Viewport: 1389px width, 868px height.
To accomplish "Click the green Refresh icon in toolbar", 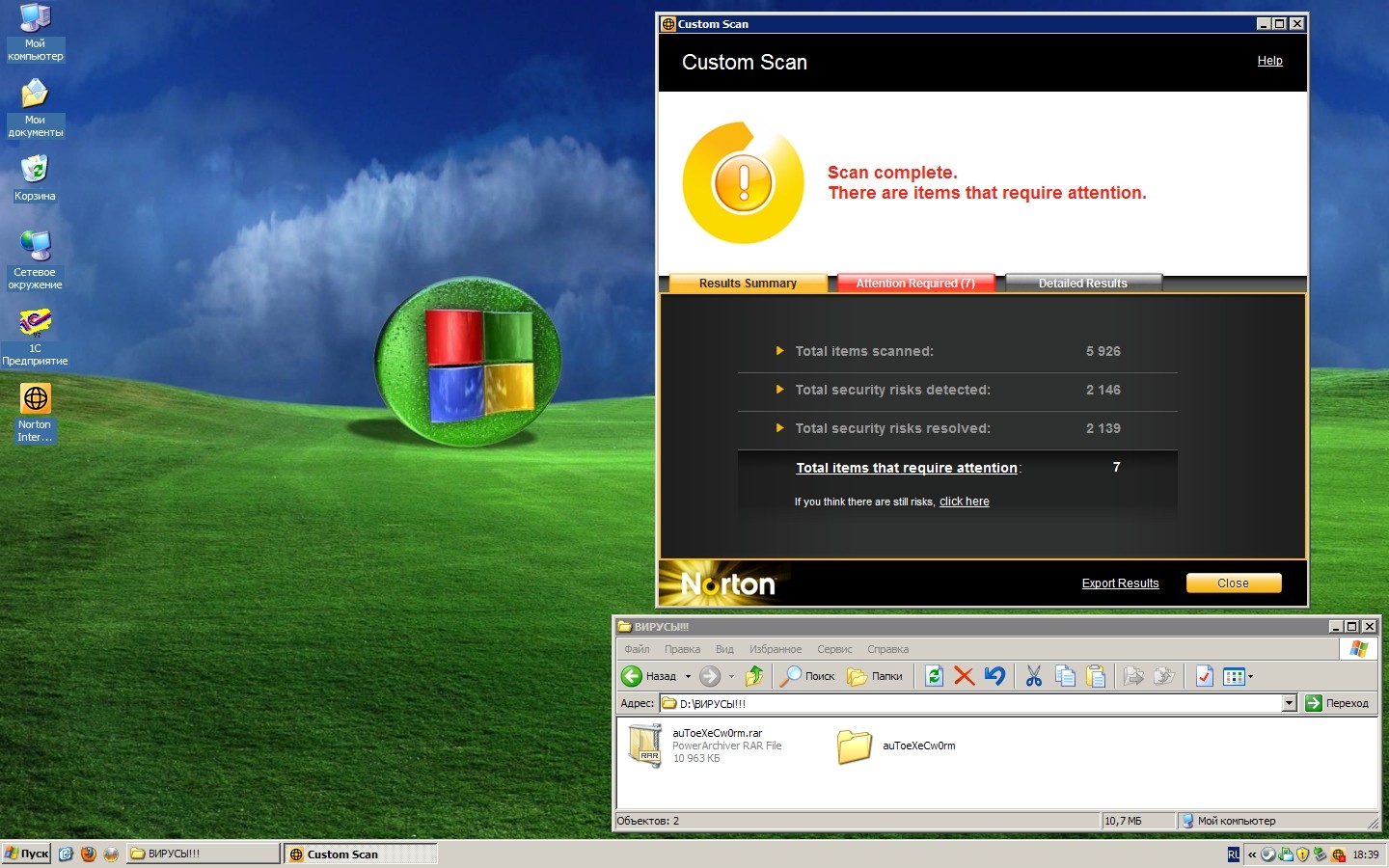I will pos(934,676).
